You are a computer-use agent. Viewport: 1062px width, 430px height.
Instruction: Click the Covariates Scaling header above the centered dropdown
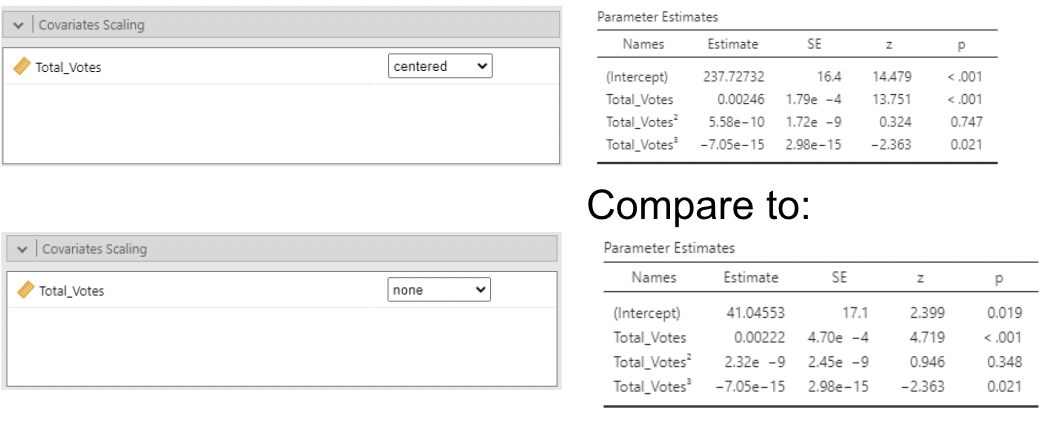pyautogui.click(x=91, y=25)
